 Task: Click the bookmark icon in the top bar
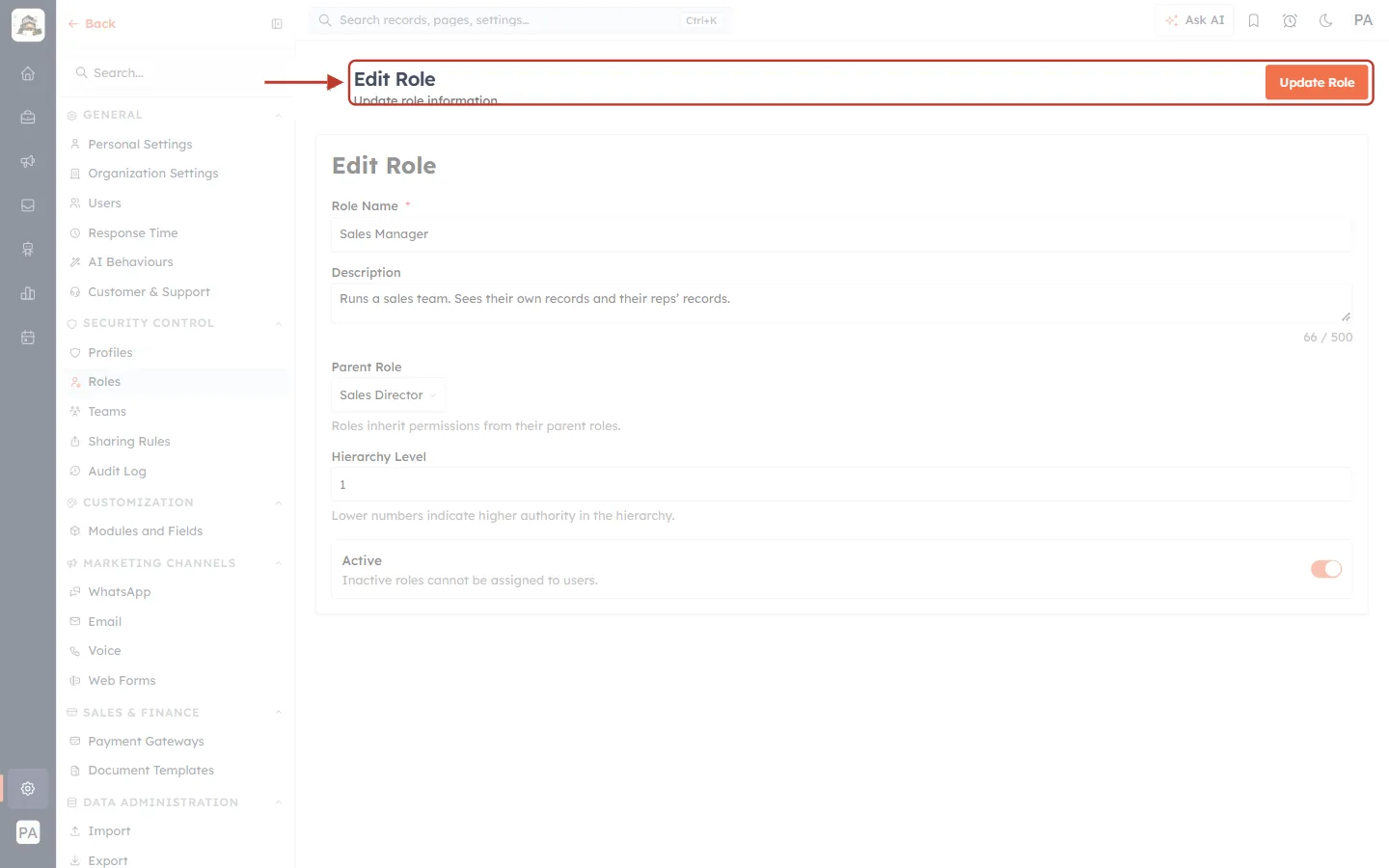pos(1254,20)
